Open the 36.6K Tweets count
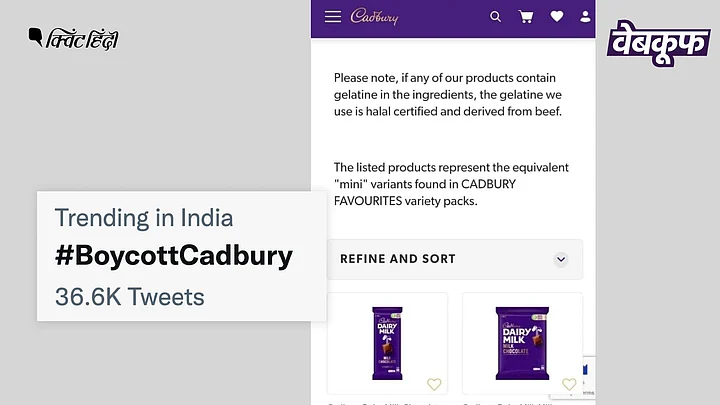 coord(129,297)
